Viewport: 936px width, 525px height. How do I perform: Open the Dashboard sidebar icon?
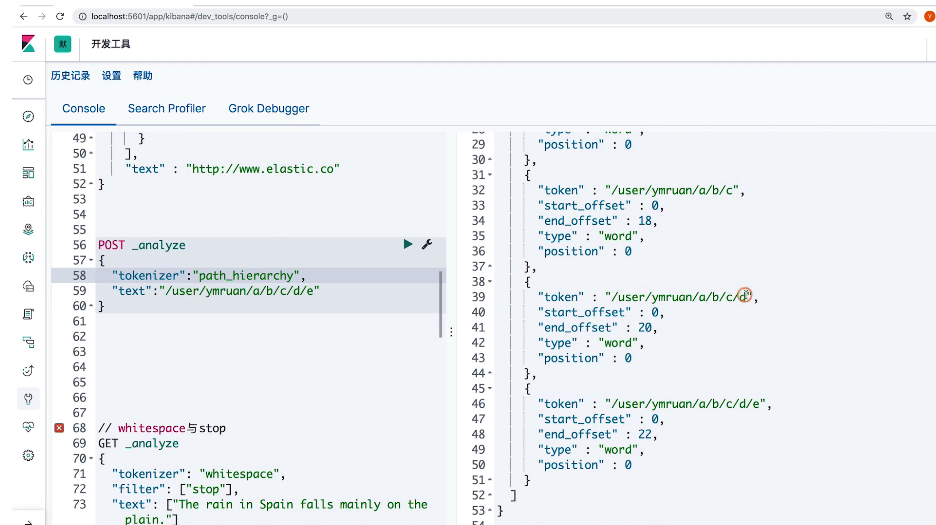click(28, 172)
